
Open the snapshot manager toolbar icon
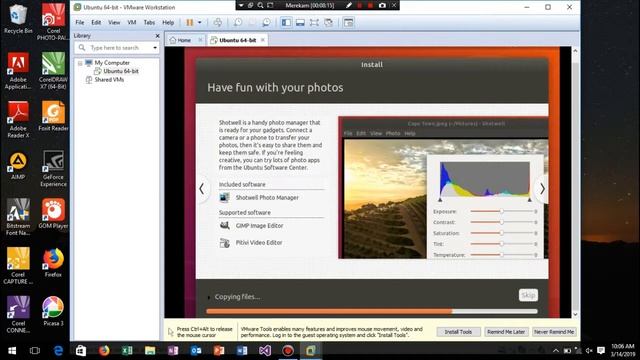(266, 22)
